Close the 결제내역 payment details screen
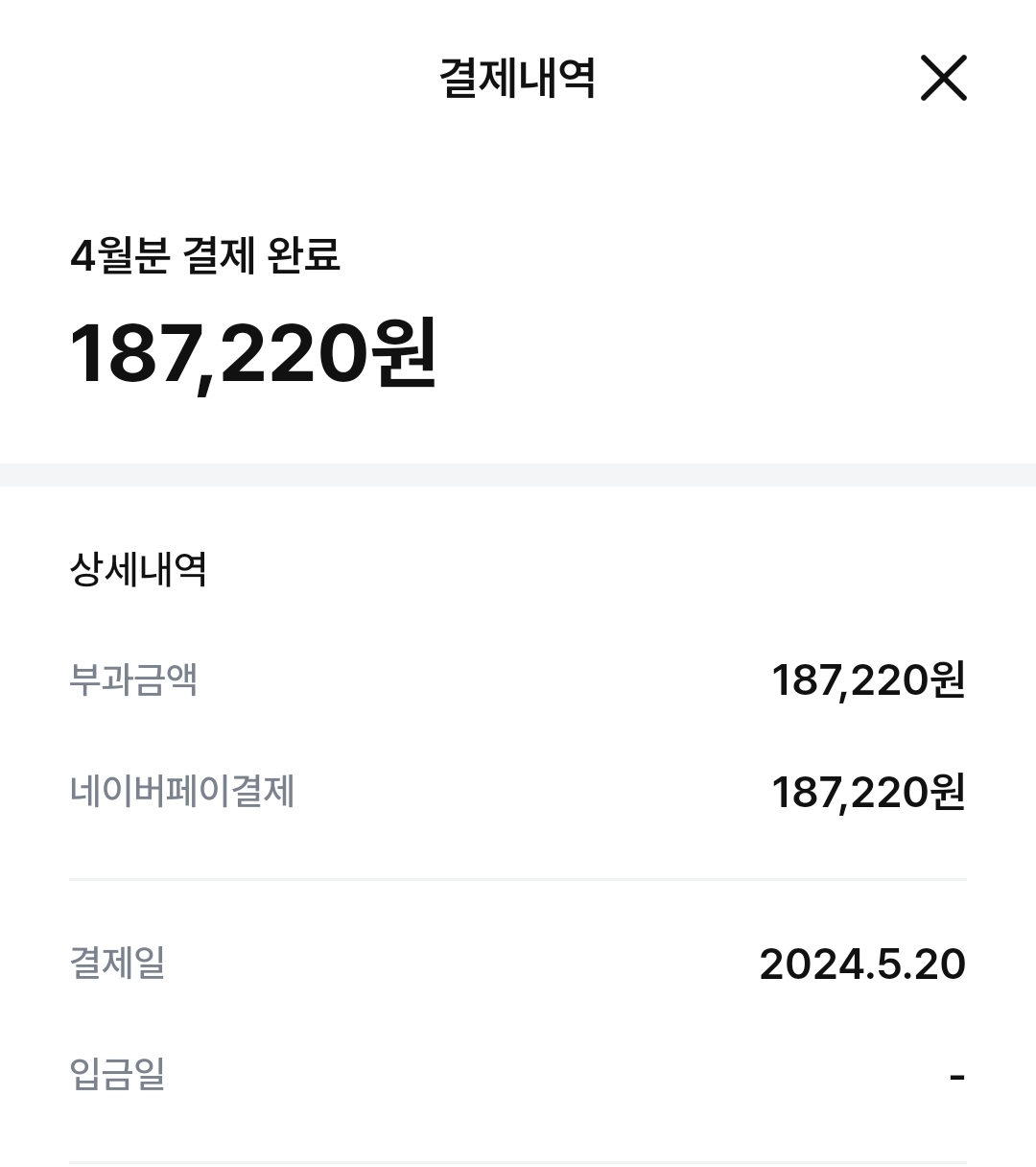The width and height of the screenshot is (1036, 1167). coord(943,78)
